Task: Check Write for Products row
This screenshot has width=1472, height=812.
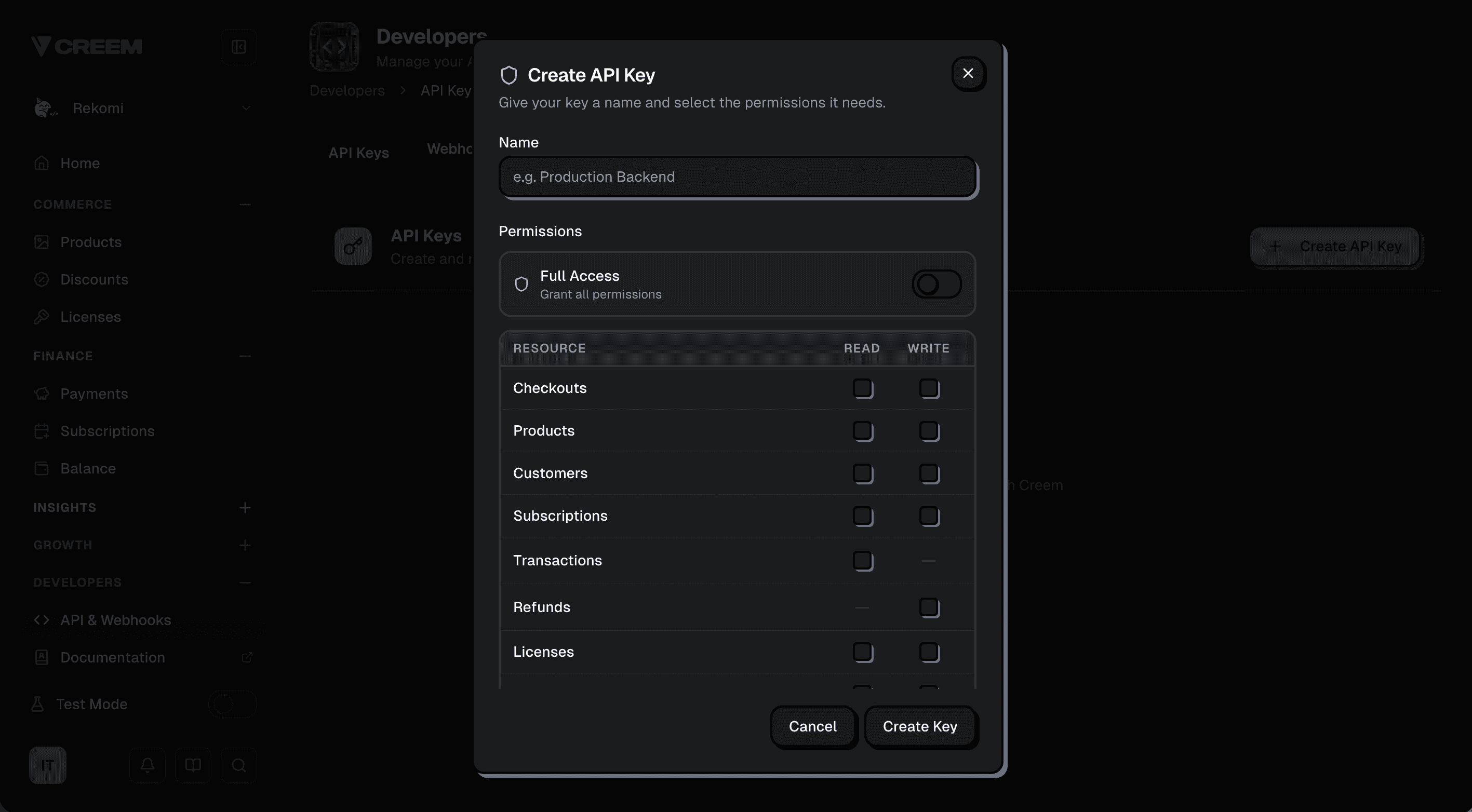Action: [929, 431]
